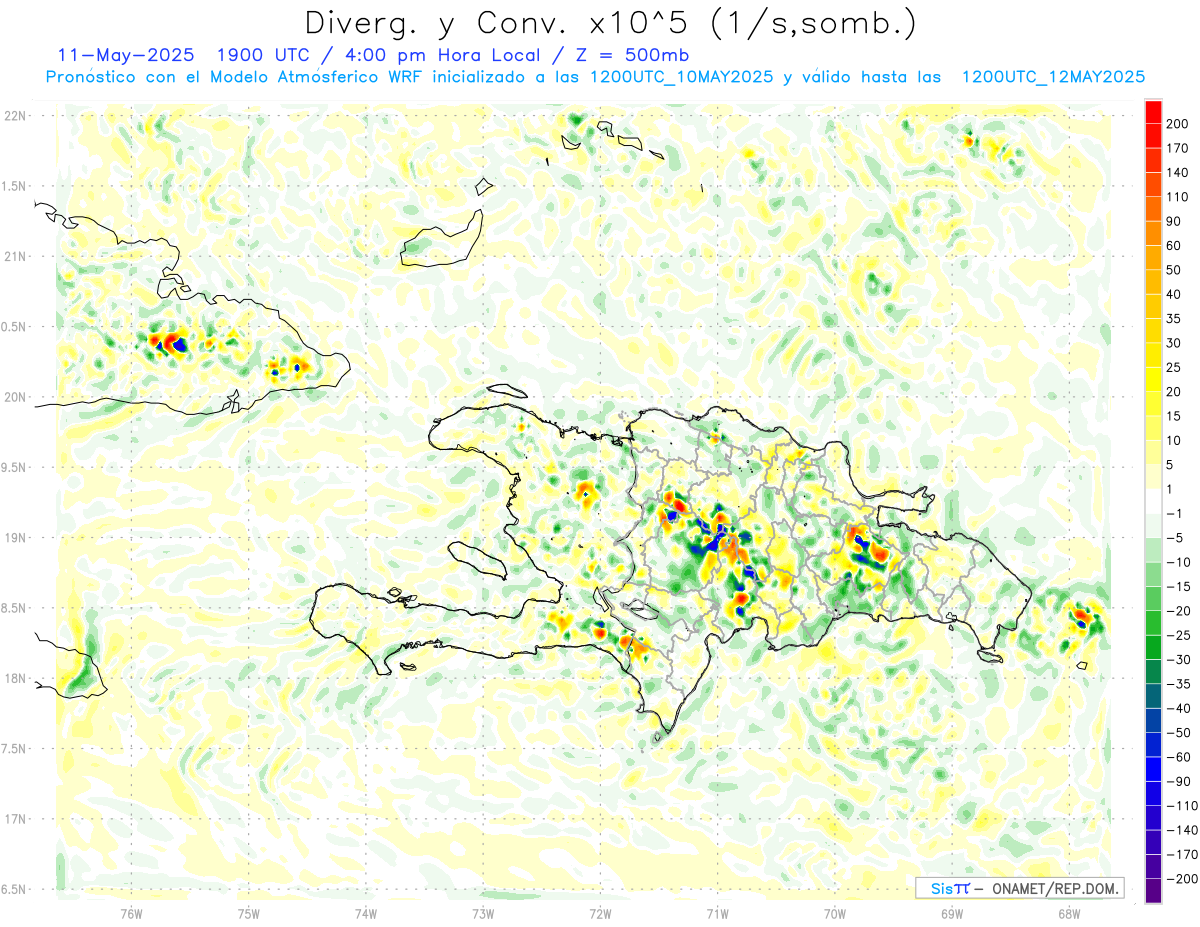Click the colorbar label '170'
This screenshot has width=1200, height=927.
click(x=1179, y=148)
